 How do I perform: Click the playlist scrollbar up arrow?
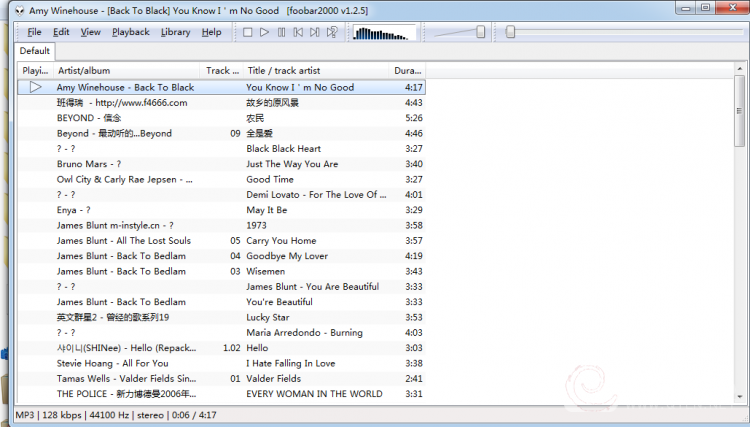(x=739, y=69)
